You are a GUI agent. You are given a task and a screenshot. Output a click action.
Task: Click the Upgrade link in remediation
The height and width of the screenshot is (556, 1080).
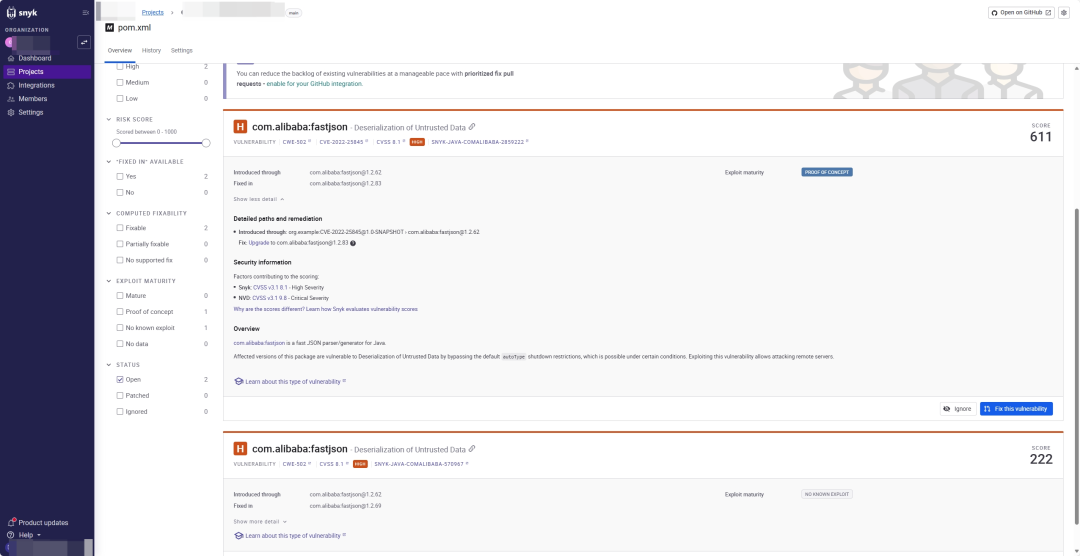click(x=259, y=243)
